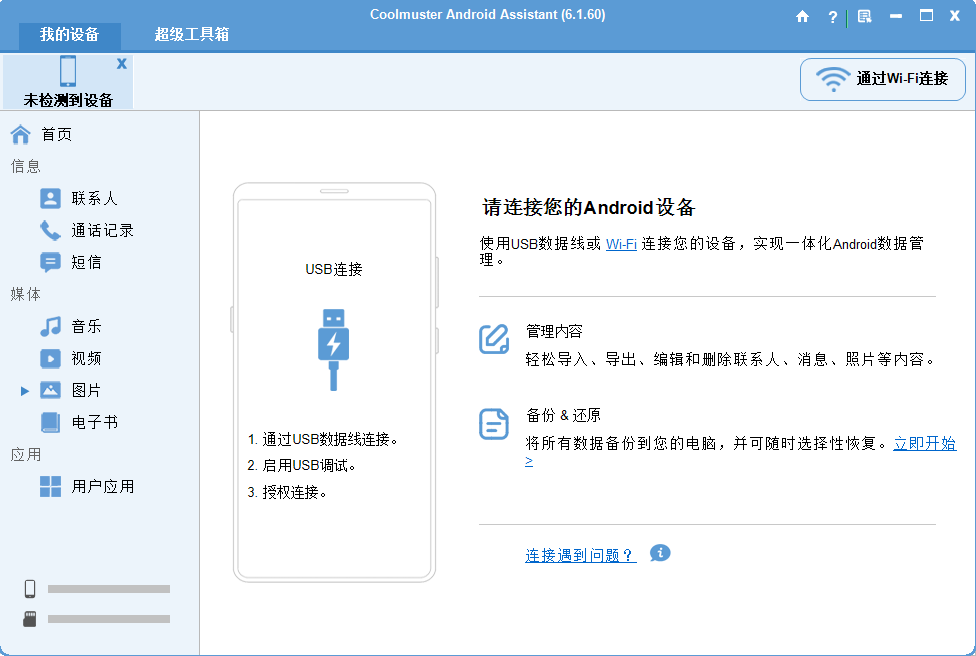The width and height of the screenshot is (976, 656).
Task: Click the 图片 picture icon
Action: click(50, 390)
